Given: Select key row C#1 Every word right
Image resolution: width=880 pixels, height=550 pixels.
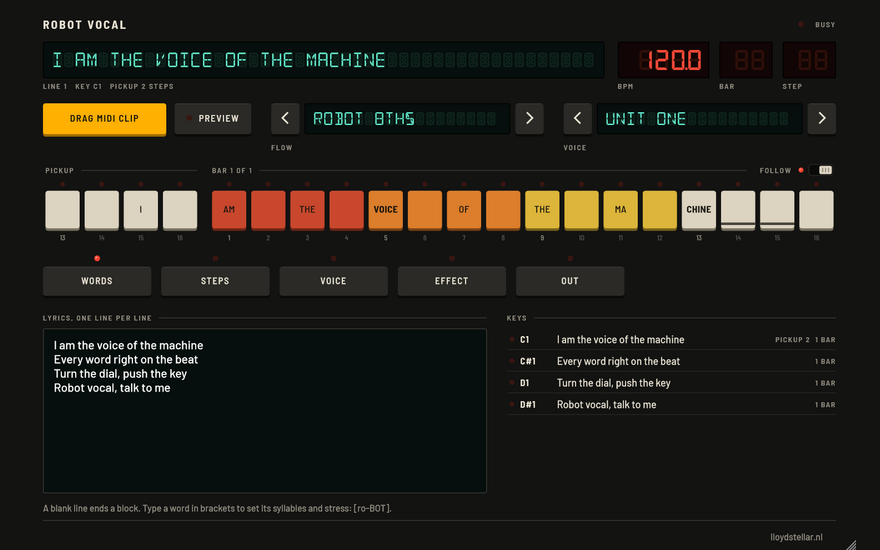Looking at the screenshot, I should (671, 361).
